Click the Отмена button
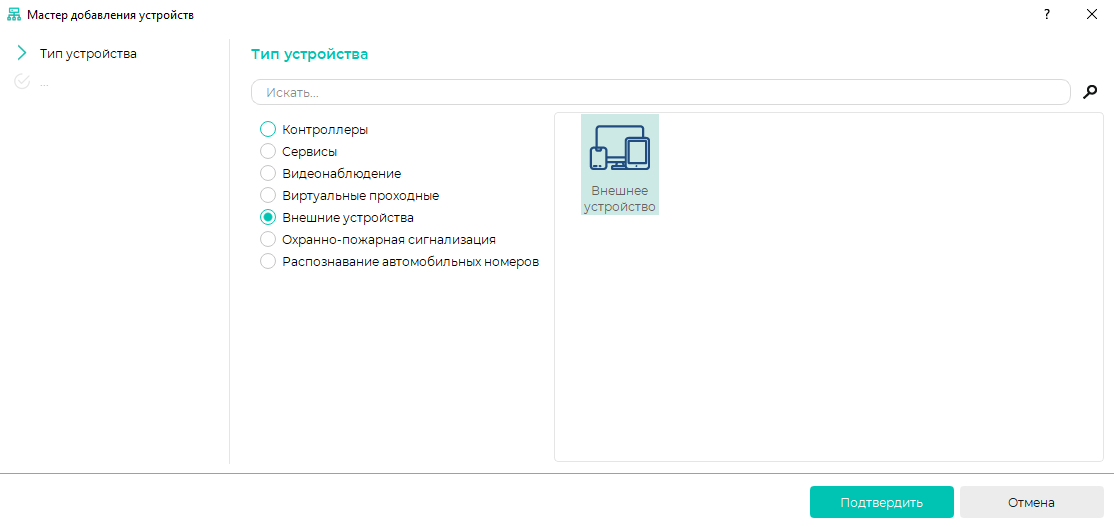Image resolution: width=1115 pixels, height=527 pixels. click(x=1031, y=502)
